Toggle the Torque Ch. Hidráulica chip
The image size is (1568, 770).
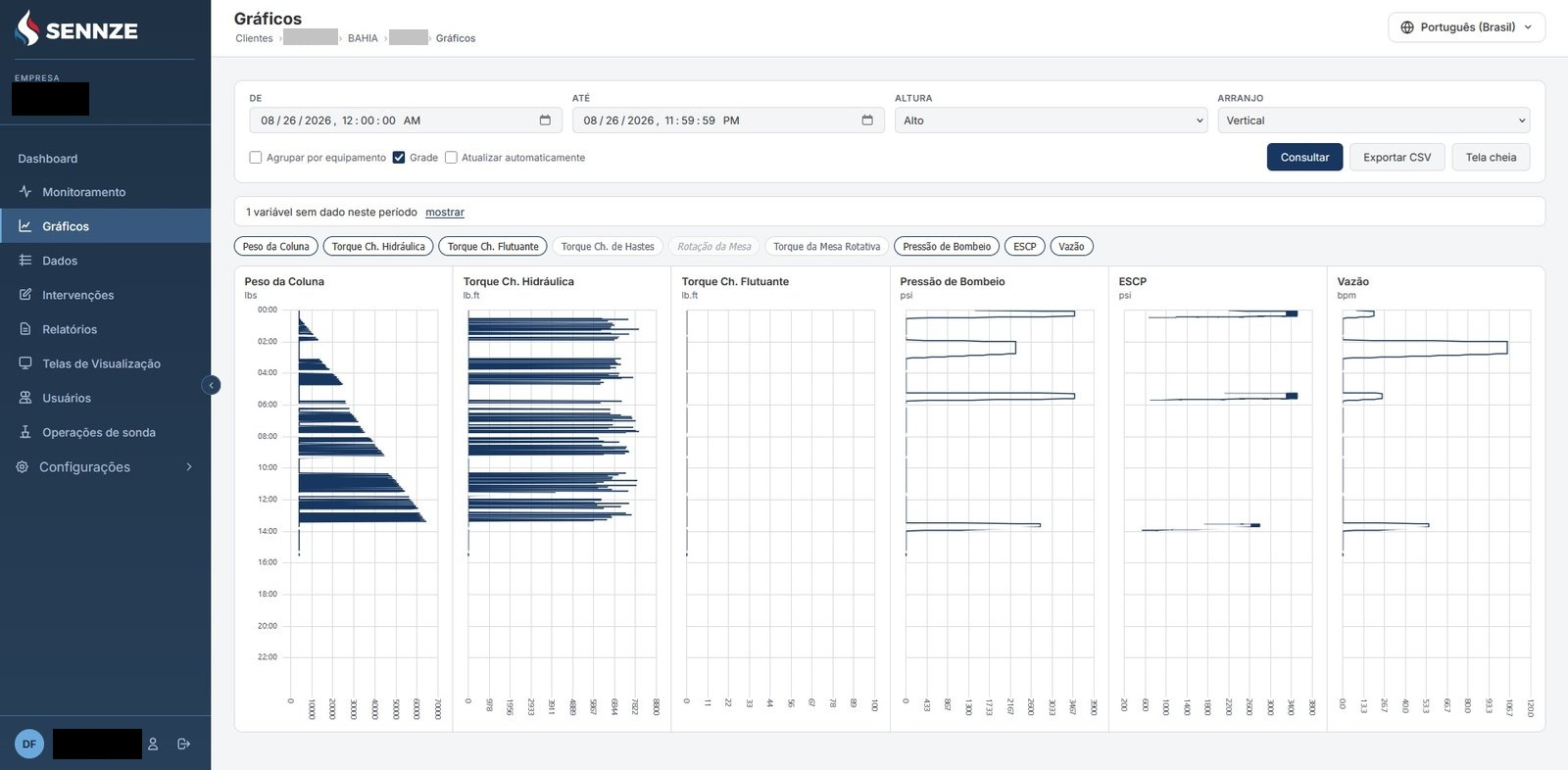pyautogui.click(x=378, y=247)
